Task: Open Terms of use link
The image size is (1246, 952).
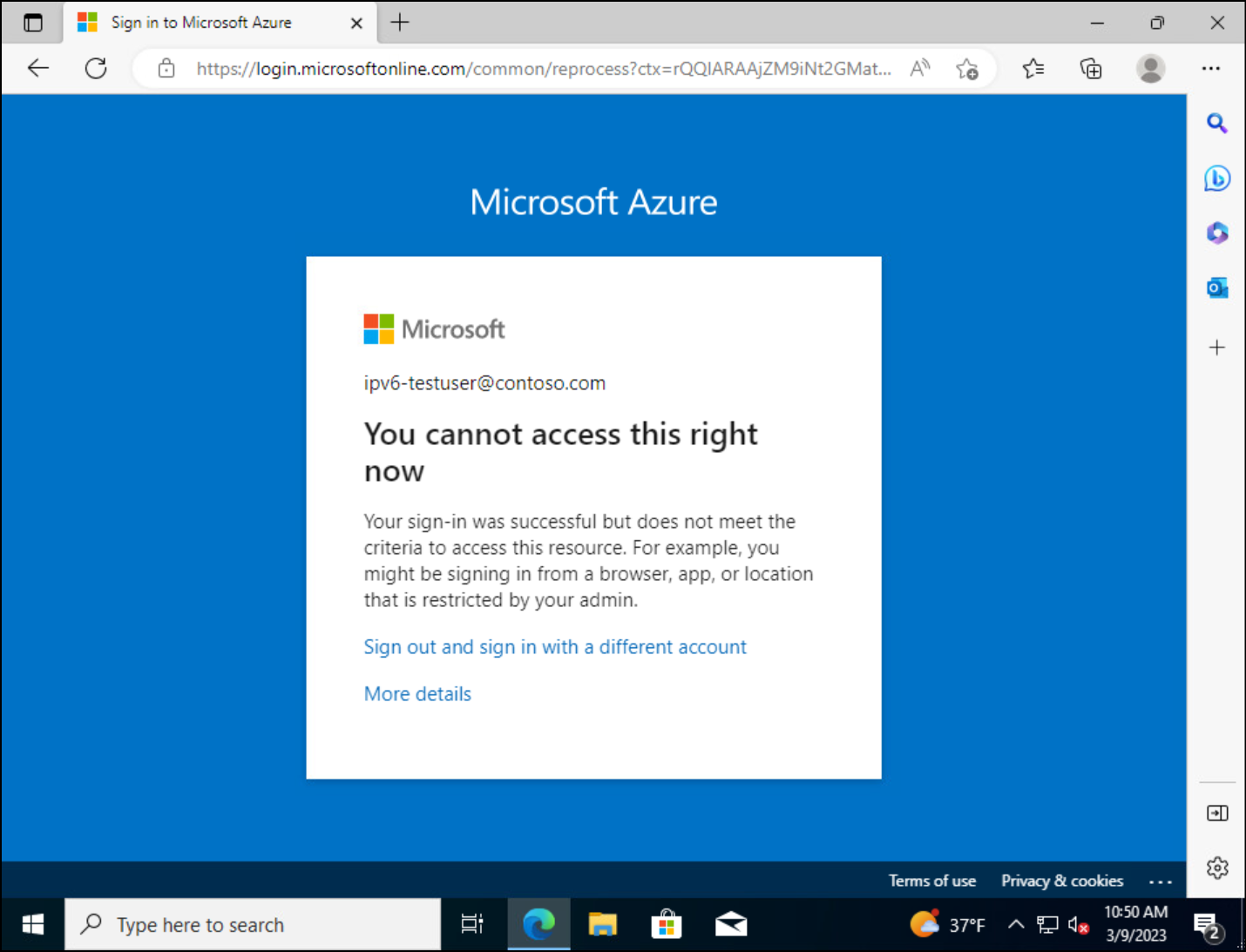Action: point(932,881)
